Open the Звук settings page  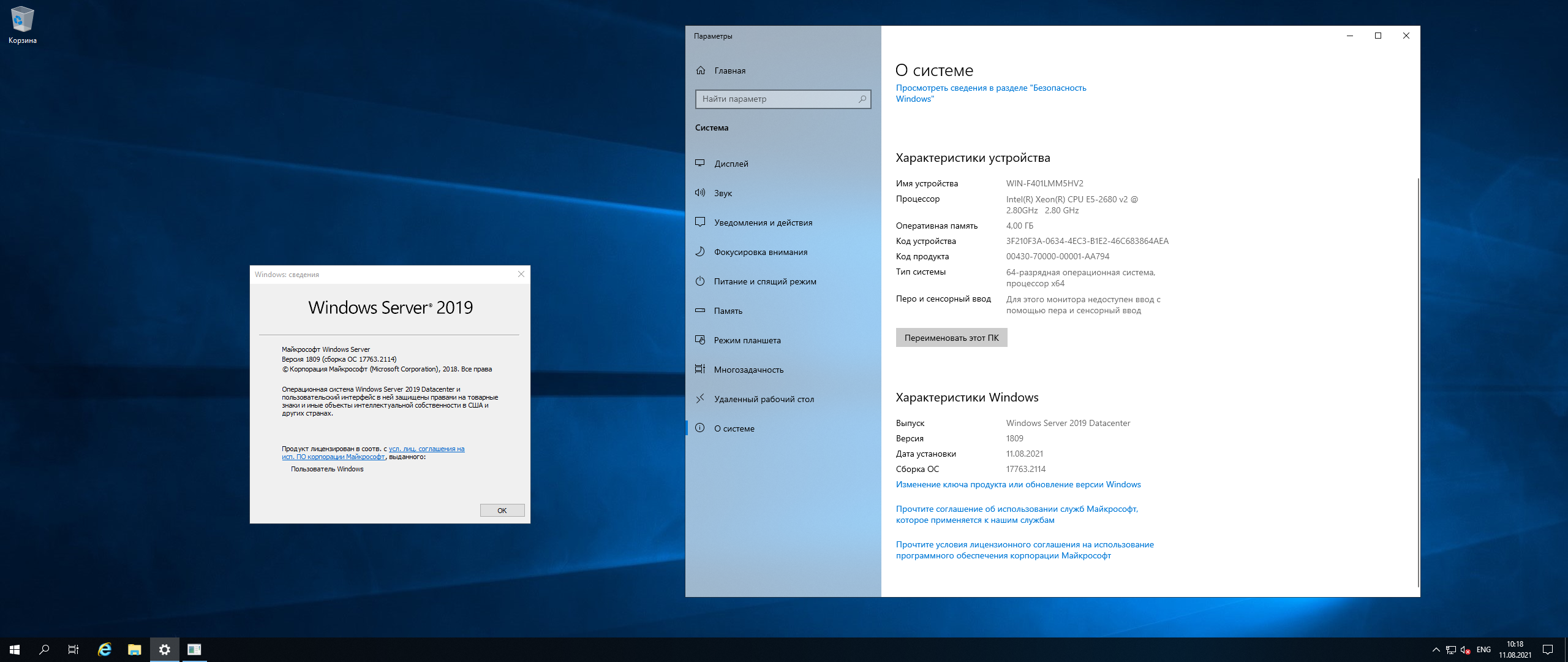click(x=783, y=193)
